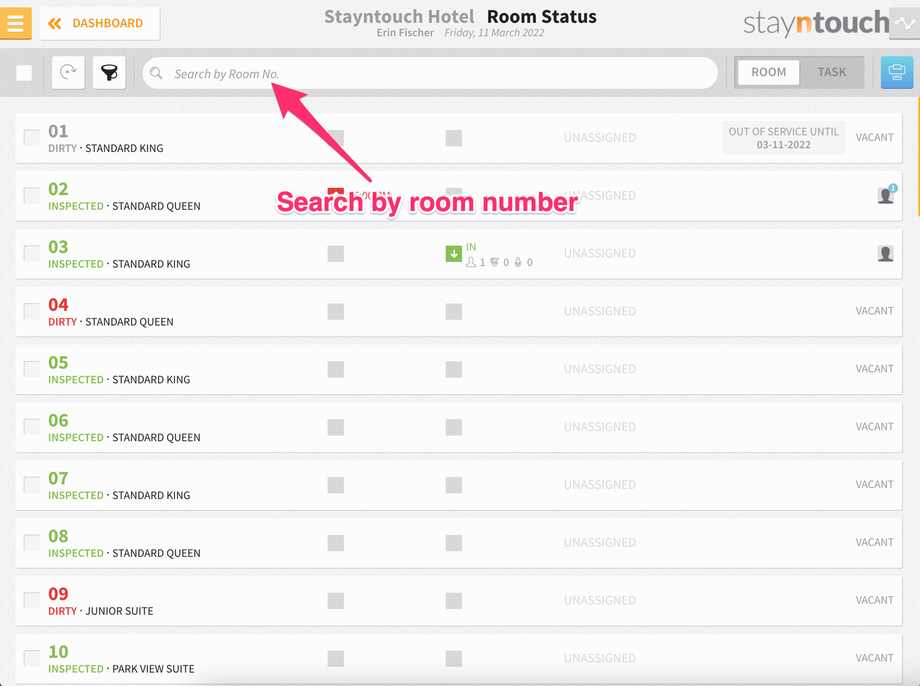Open room number 01
The height and width of the screenshot is (686, 920).
click(58, 131)
